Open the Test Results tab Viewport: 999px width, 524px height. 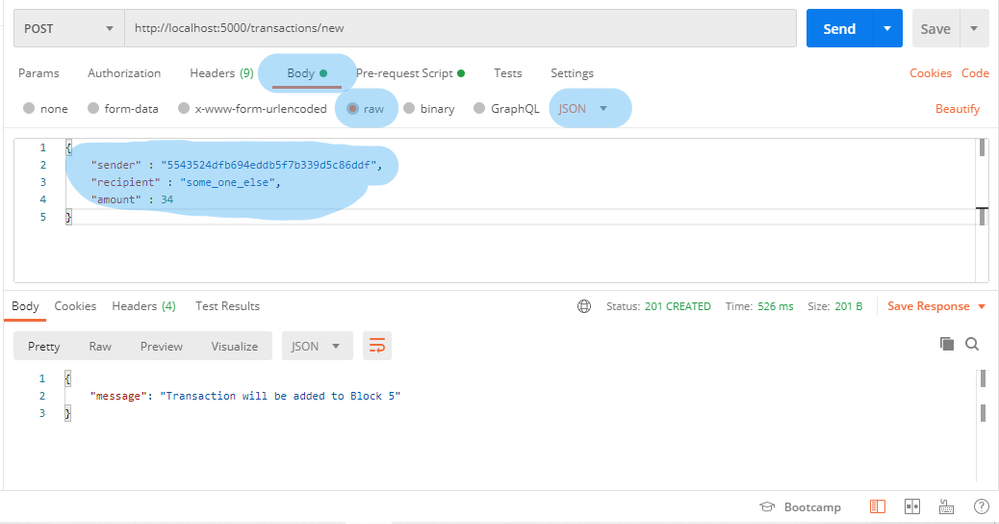click(x=227, y=306)
